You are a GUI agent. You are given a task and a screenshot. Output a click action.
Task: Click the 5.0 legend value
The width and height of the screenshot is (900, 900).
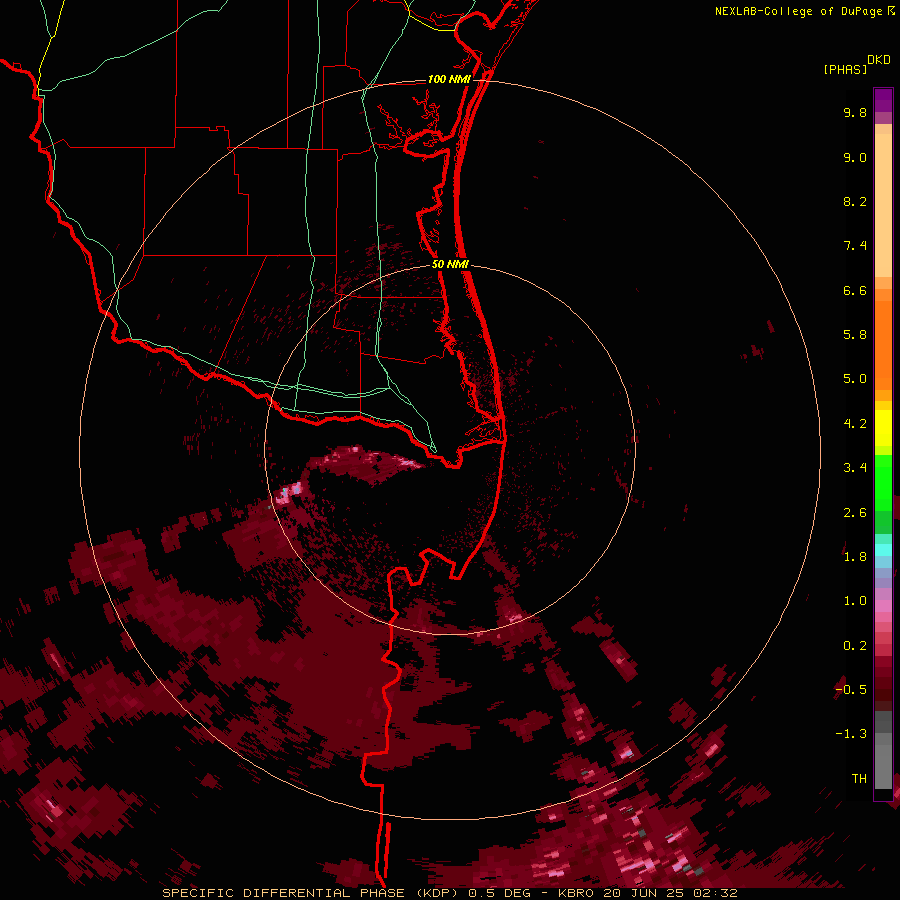pyautogui.click(x=855, y=379)
